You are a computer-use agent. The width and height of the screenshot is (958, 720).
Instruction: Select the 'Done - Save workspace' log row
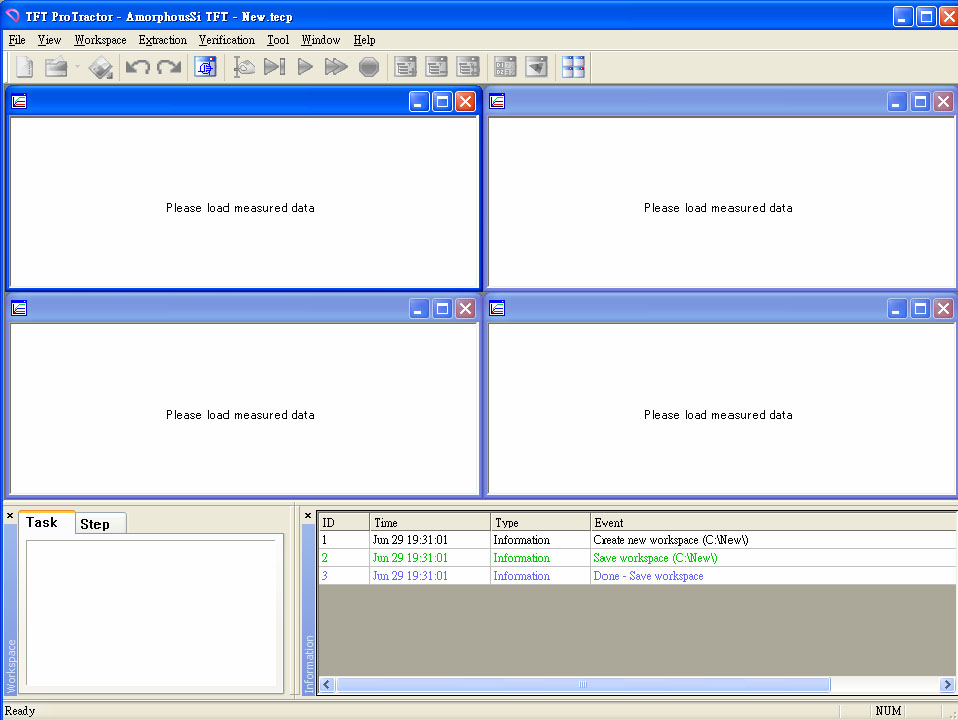point(648,576)
